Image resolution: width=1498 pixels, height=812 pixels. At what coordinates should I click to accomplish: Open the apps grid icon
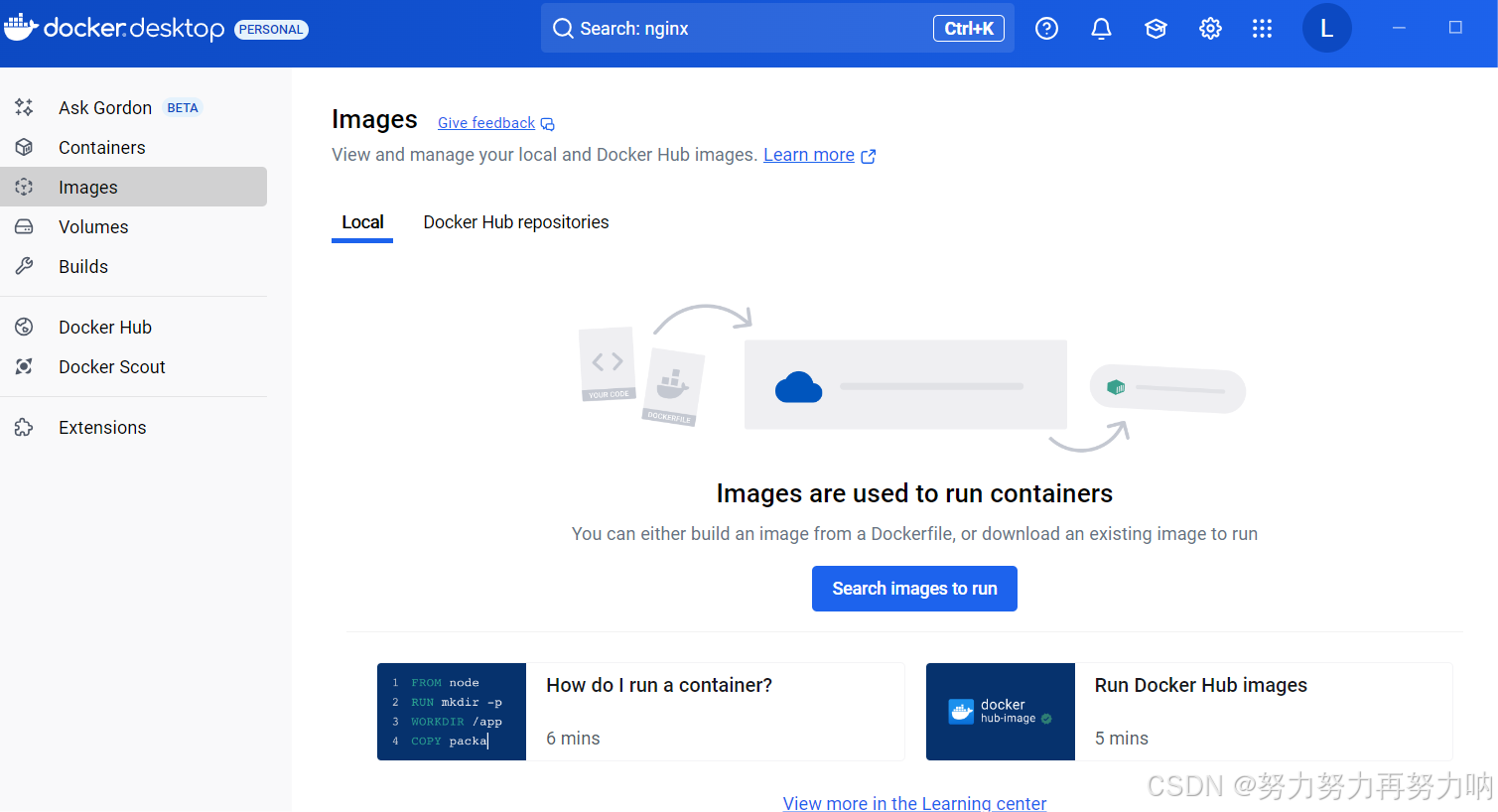pyautogui.click(x=1262, y=29)
